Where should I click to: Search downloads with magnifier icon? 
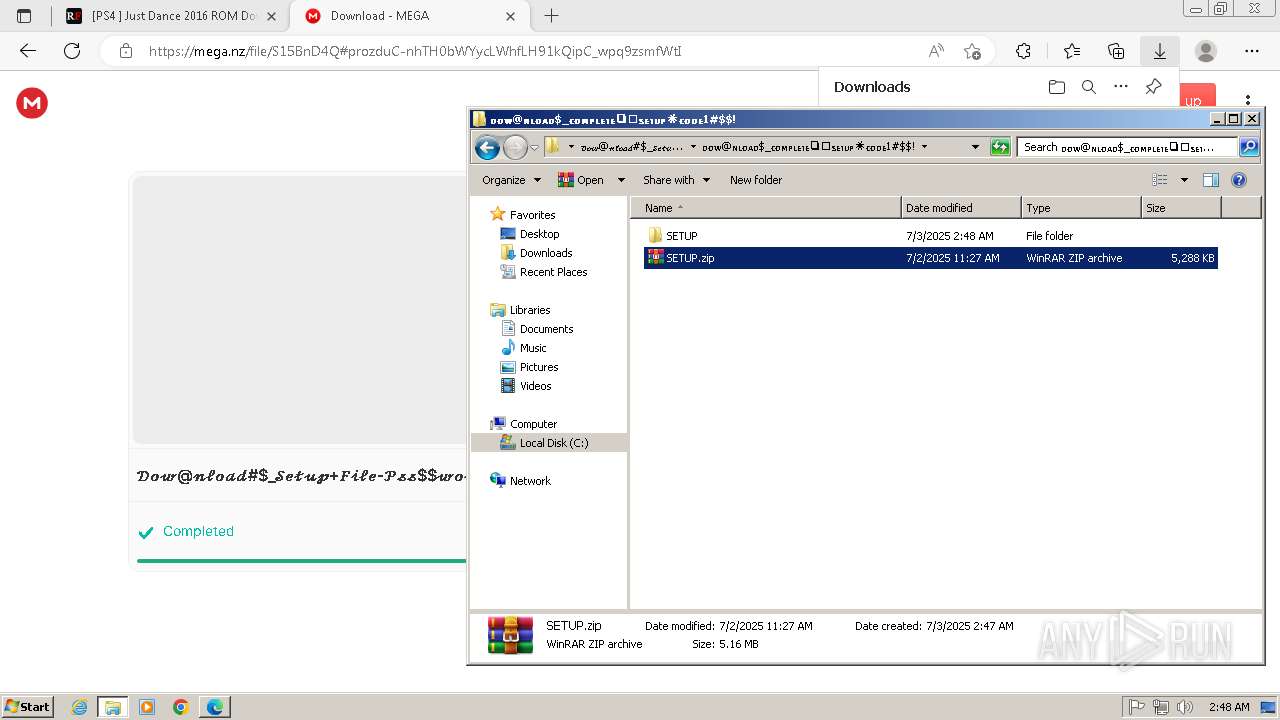1089,87
